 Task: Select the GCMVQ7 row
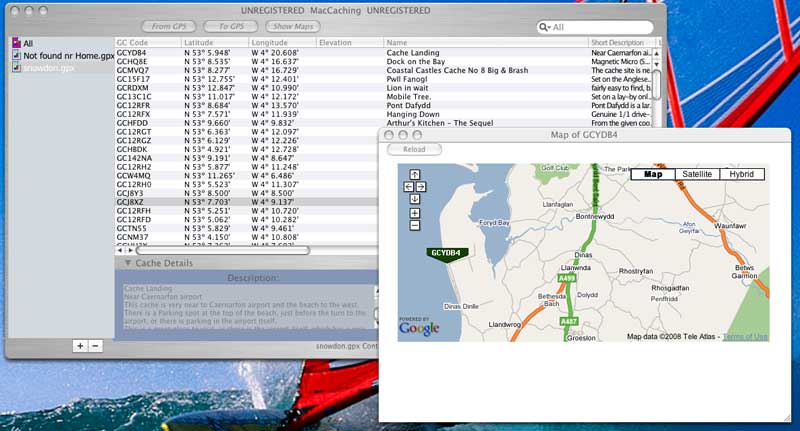pos(383,70)
